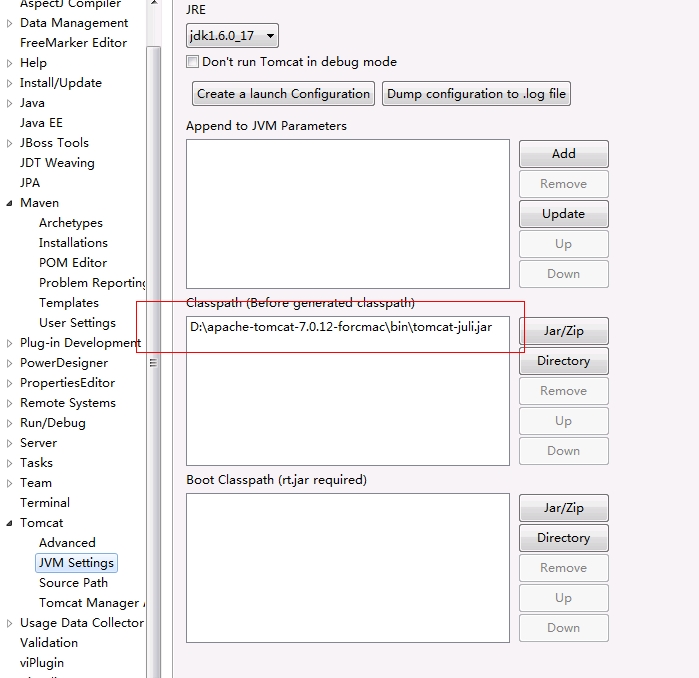Select viPlugin preference page
The width and height of the screenshot is (699, 678).
tap(42, 663)
